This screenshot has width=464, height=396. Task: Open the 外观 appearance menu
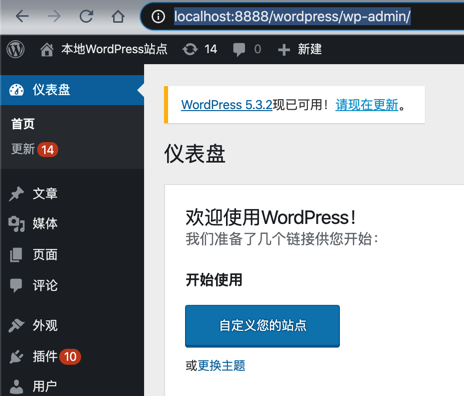point(45,325)
